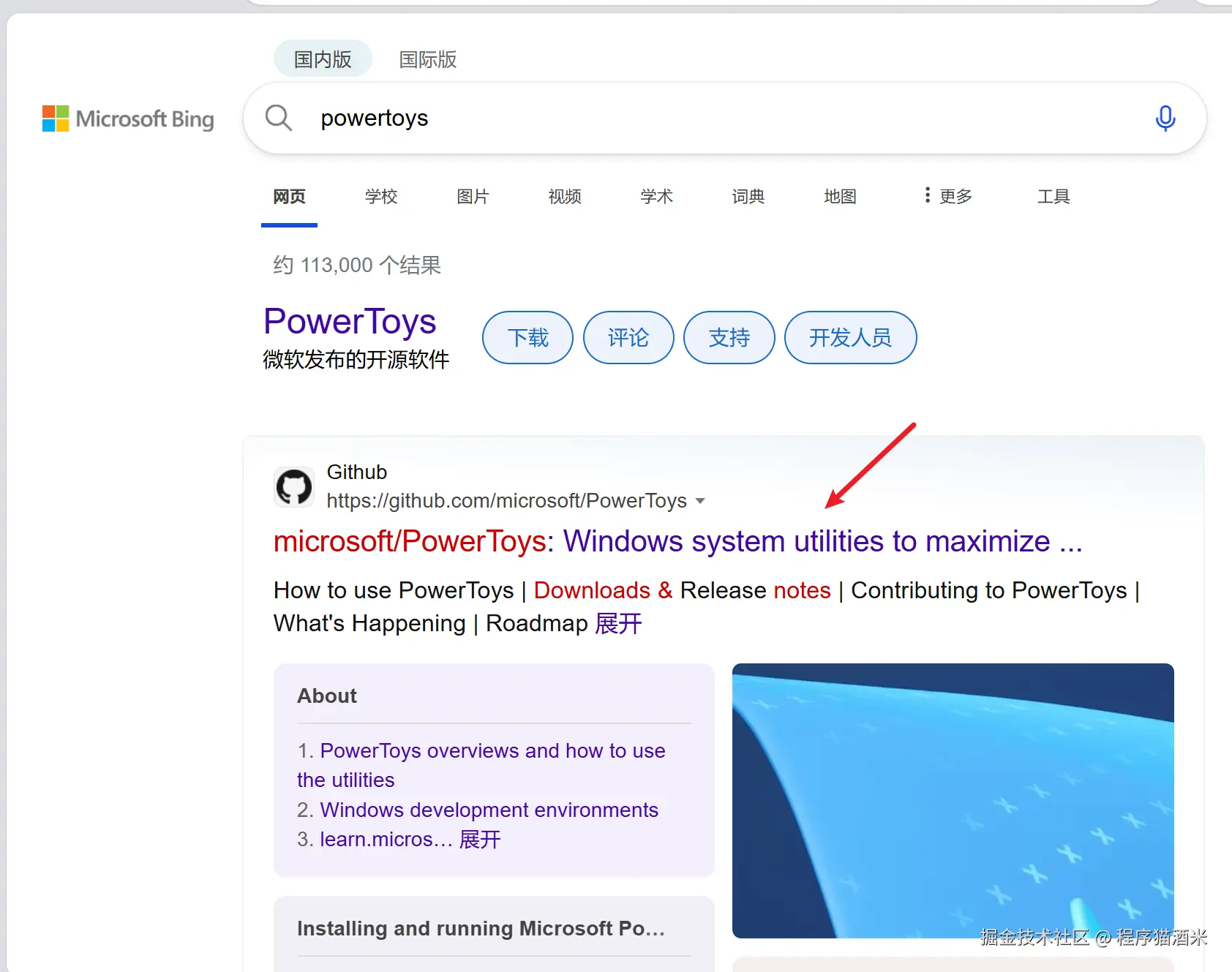Click the GitHub favicon in result

(294, 487)
